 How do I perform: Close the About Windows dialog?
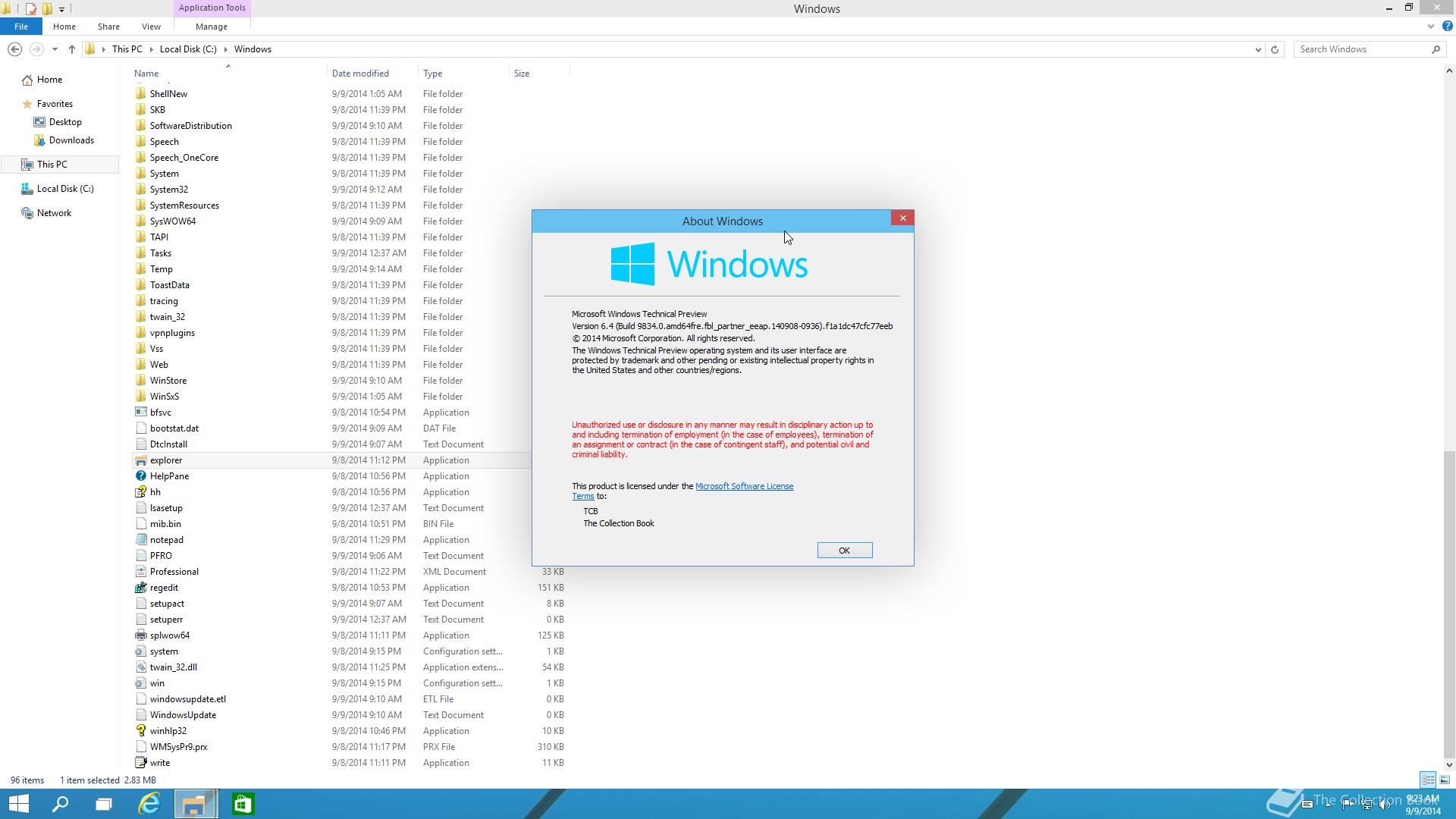[902, 218]
